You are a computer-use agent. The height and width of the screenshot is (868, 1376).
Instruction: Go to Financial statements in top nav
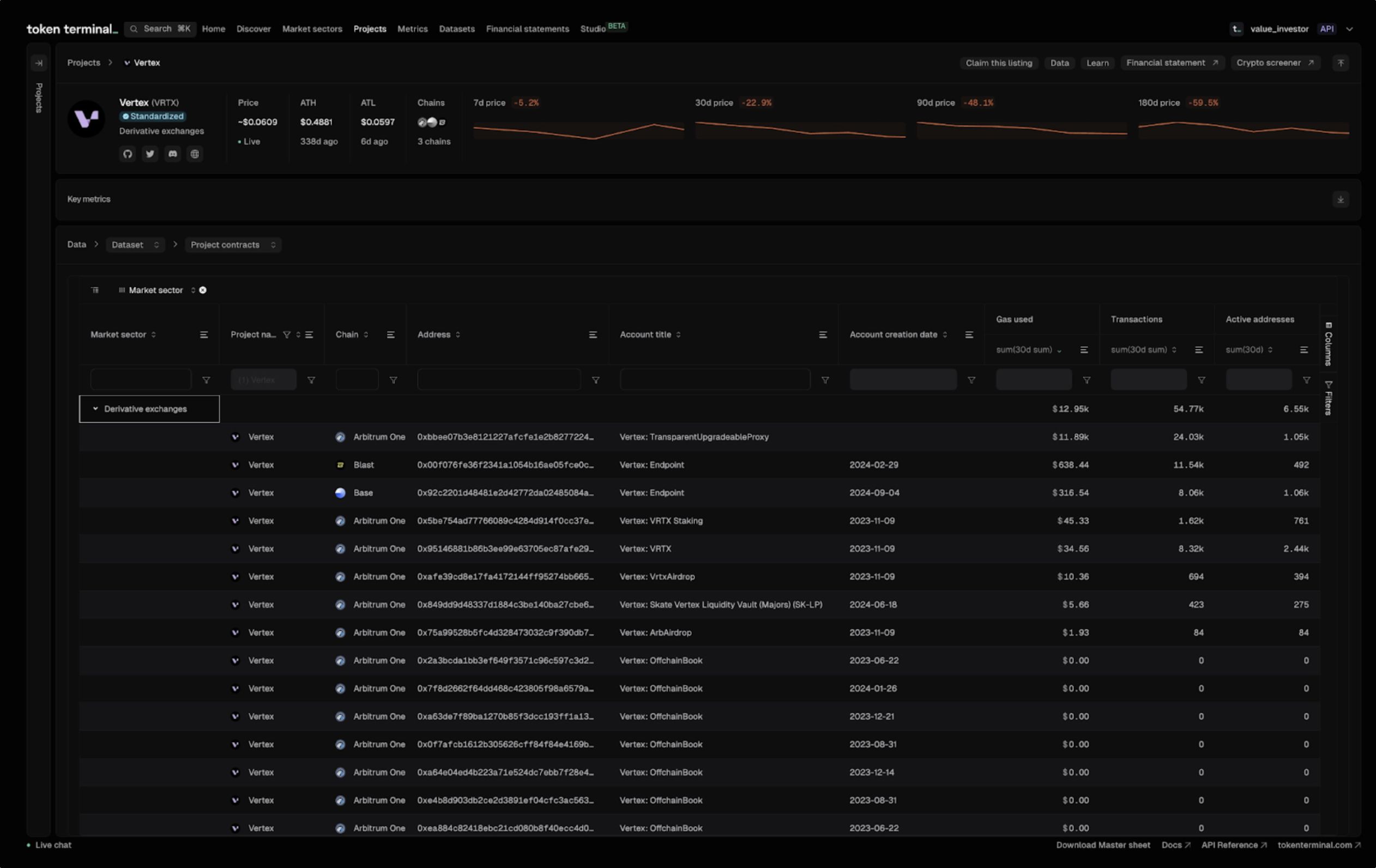[x=527, y=28]
